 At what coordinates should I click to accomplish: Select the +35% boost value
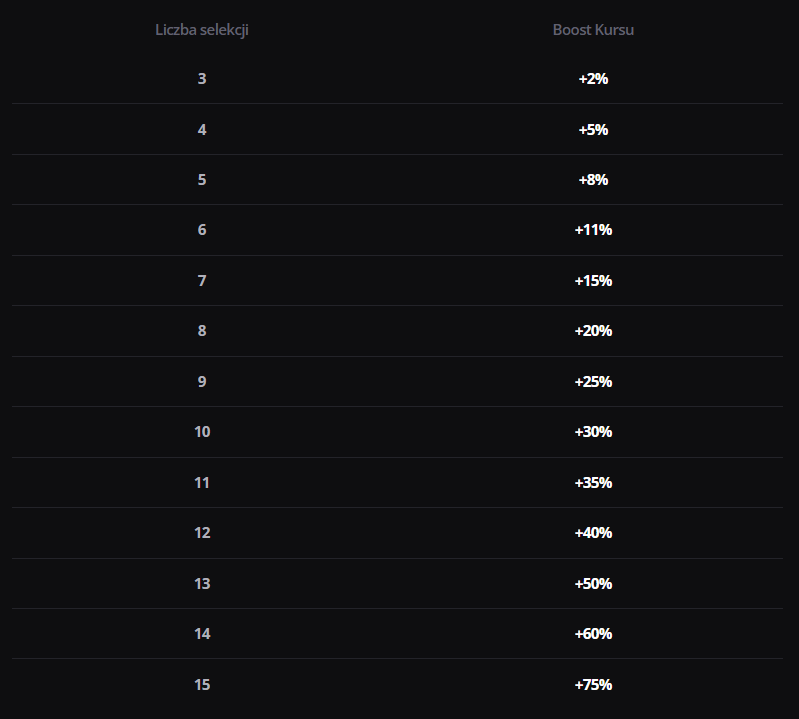[593, 483]
